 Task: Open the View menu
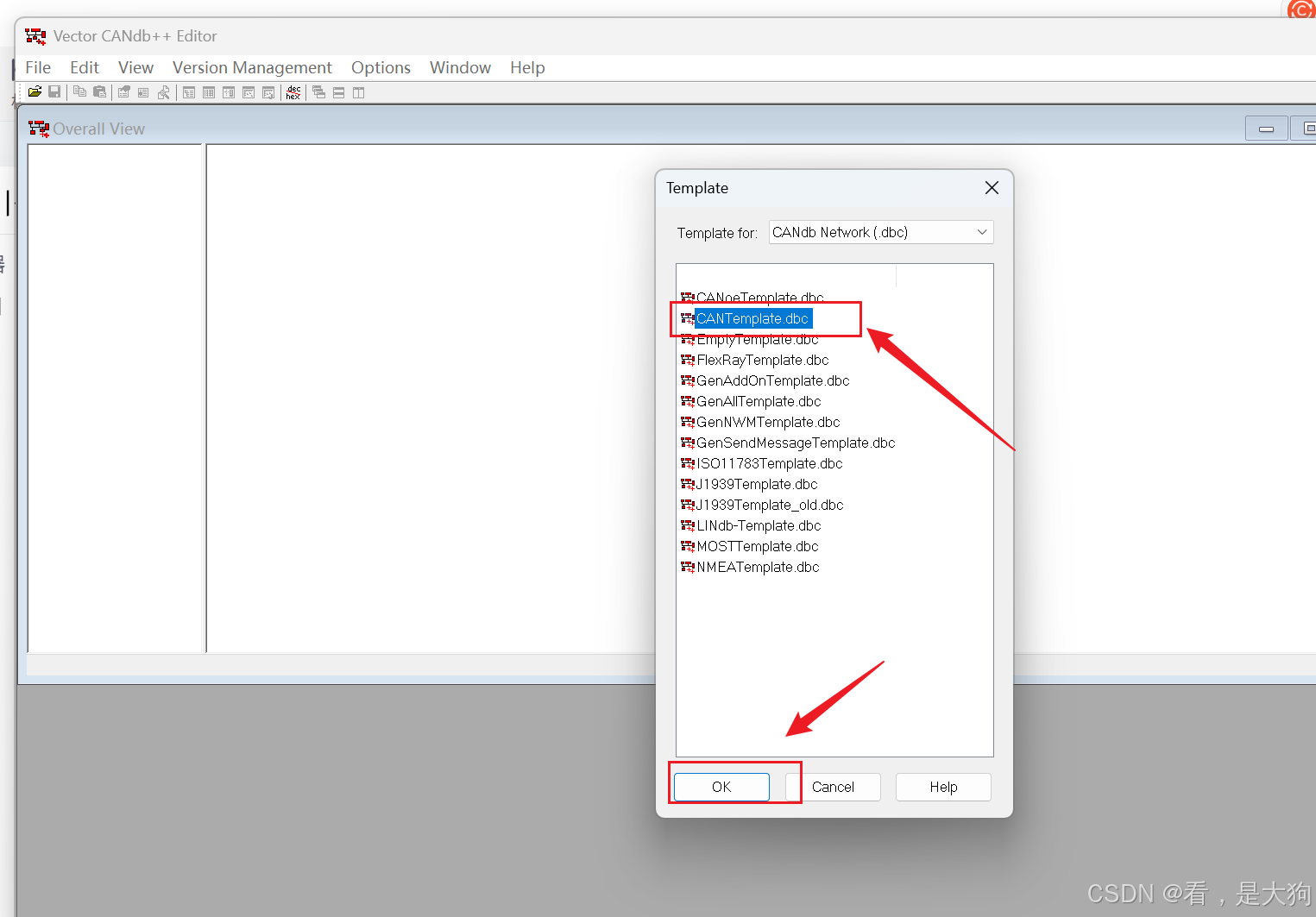[135, 67]
